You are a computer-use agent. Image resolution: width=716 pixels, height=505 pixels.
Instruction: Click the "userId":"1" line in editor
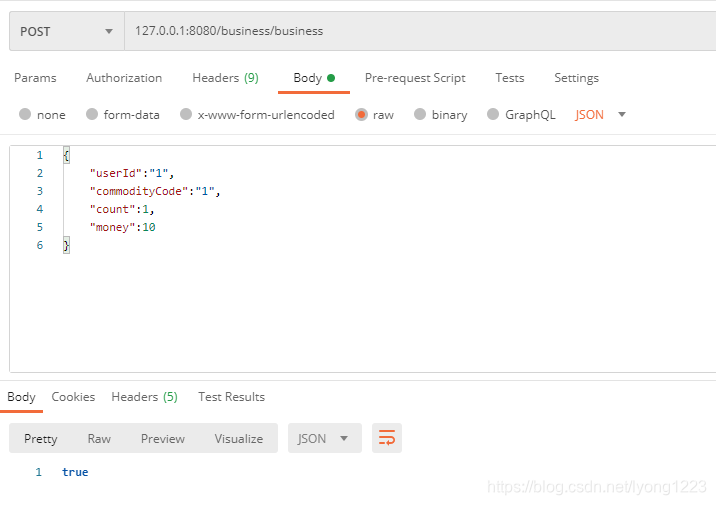[132, 173]
